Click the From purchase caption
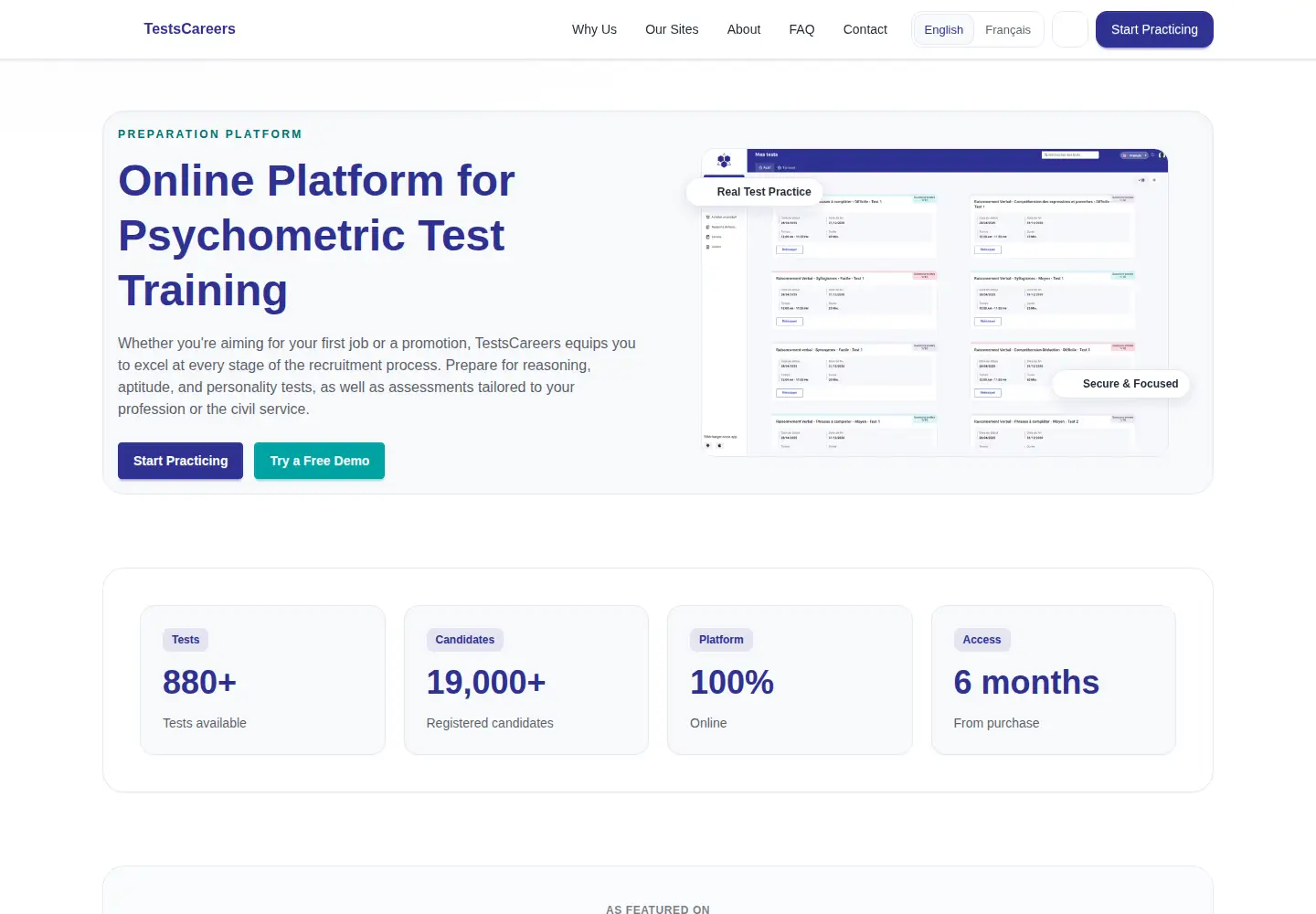 tap(996, 723)
